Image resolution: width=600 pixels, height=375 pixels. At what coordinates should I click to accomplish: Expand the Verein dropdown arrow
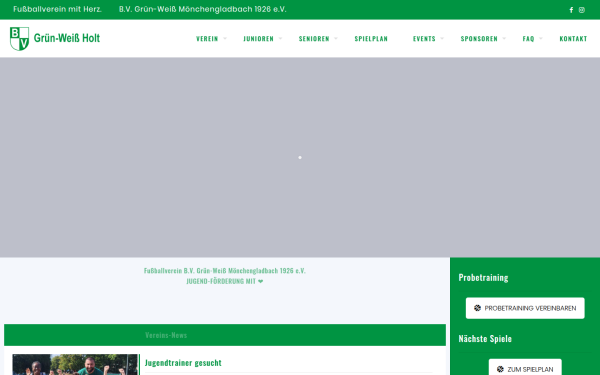click(225, 38)
